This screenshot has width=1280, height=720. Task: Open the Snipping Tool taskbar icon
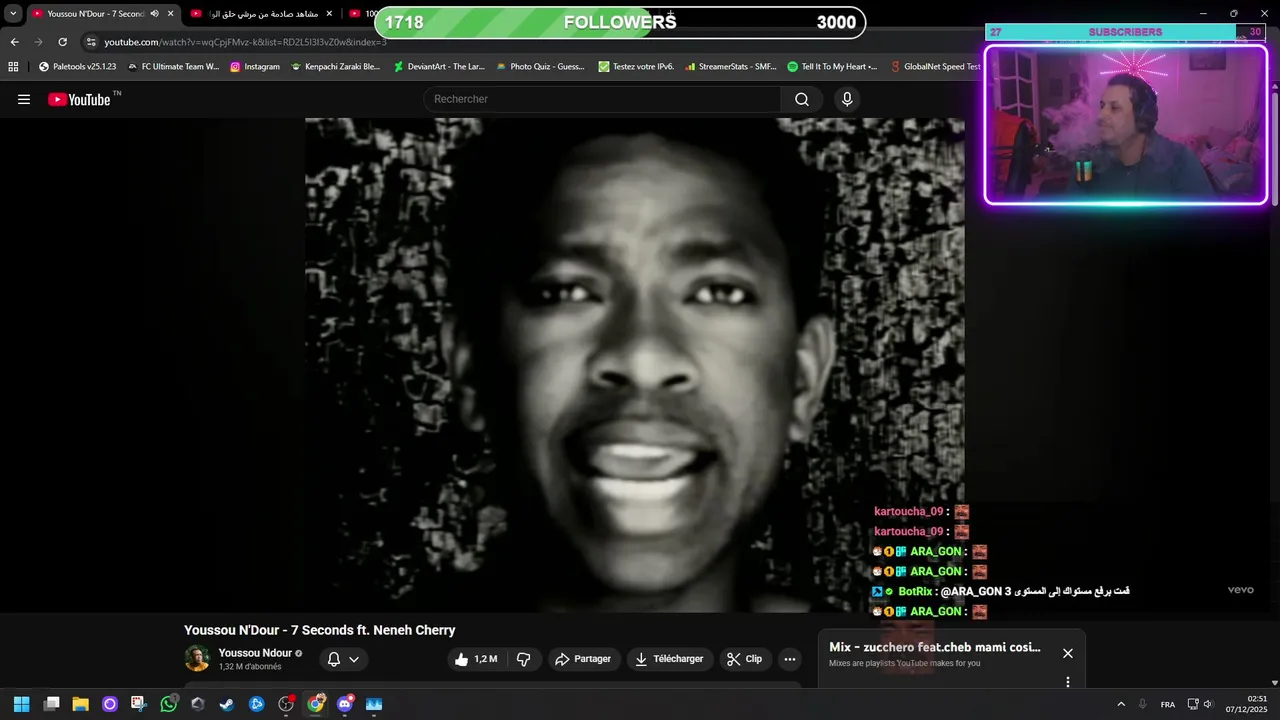(138, 704)
